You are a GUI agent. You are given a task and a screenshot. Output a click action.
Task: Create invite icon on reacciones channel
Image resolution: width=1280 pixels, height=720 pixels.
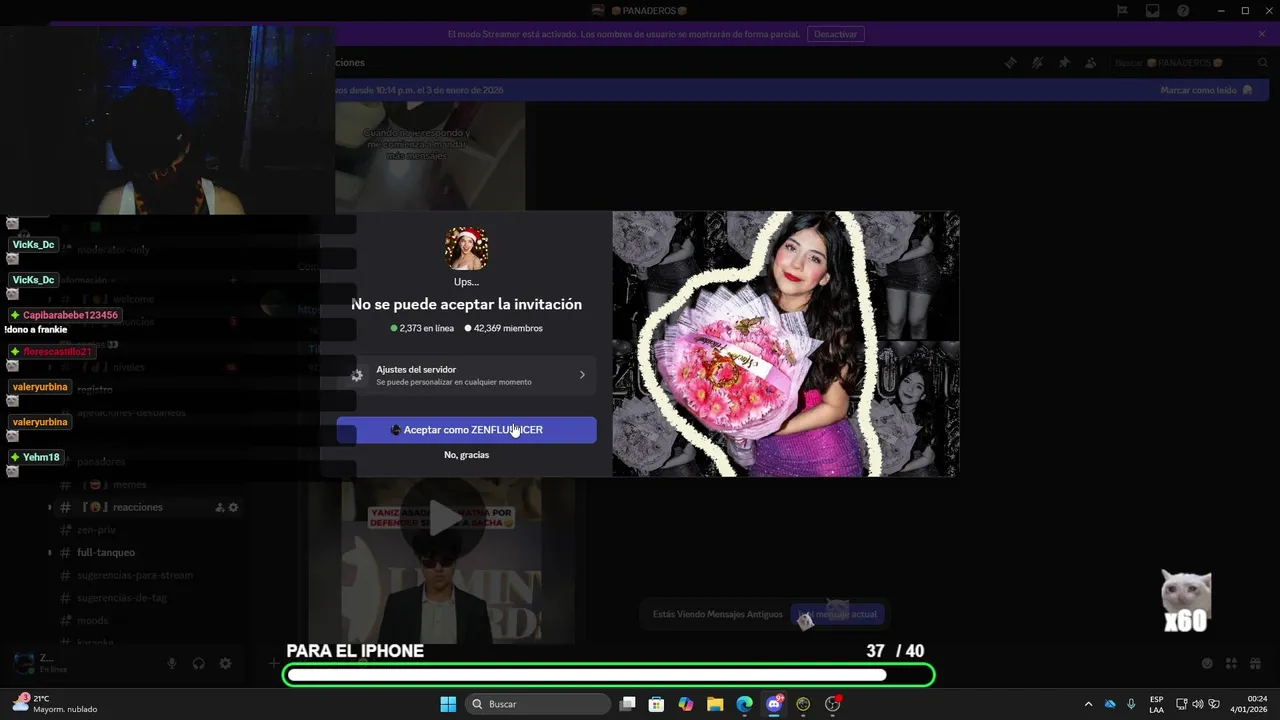click(220, 507)
